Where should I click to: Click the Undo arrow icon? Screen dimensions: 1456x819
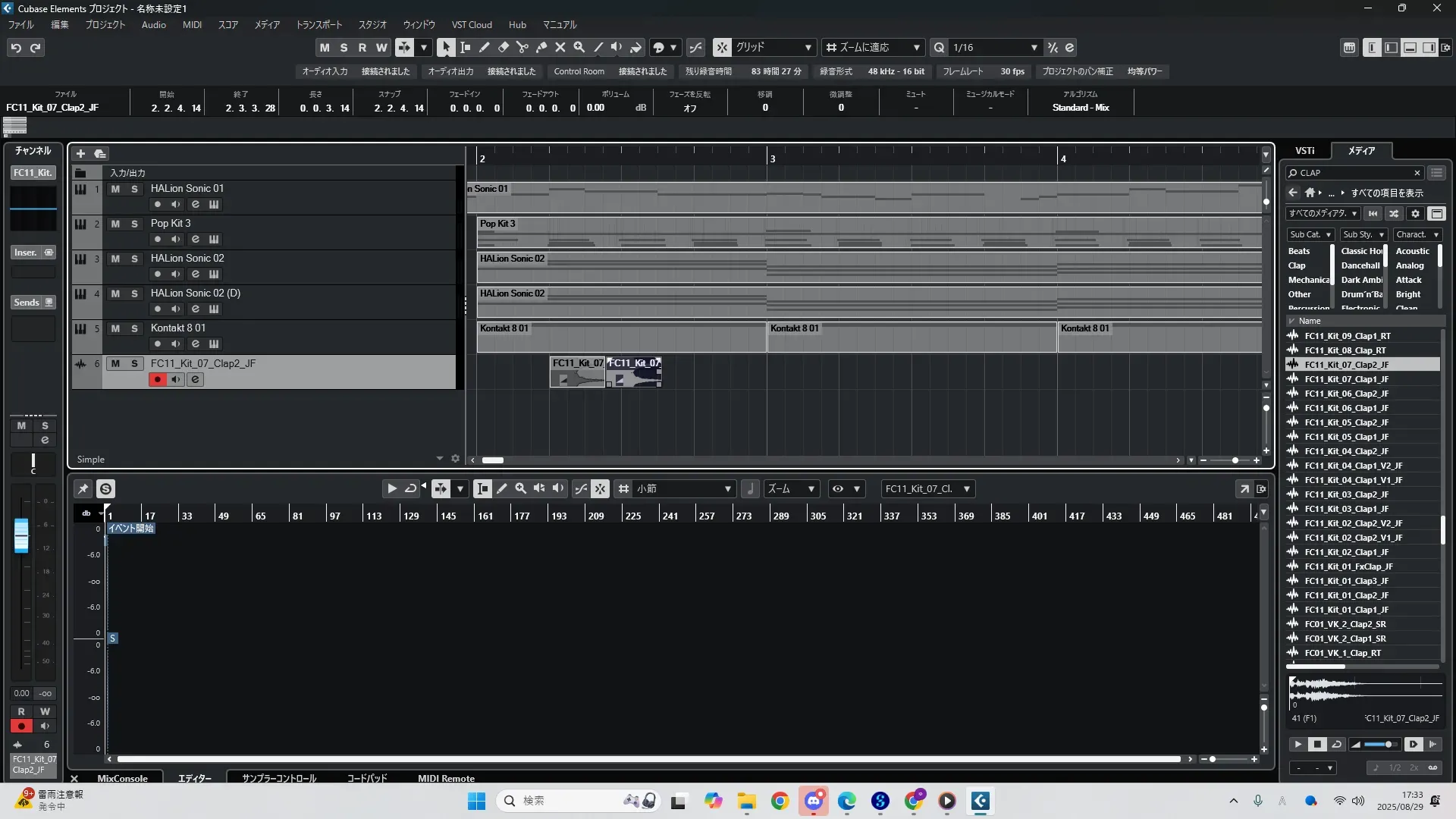tap(16, 48)
